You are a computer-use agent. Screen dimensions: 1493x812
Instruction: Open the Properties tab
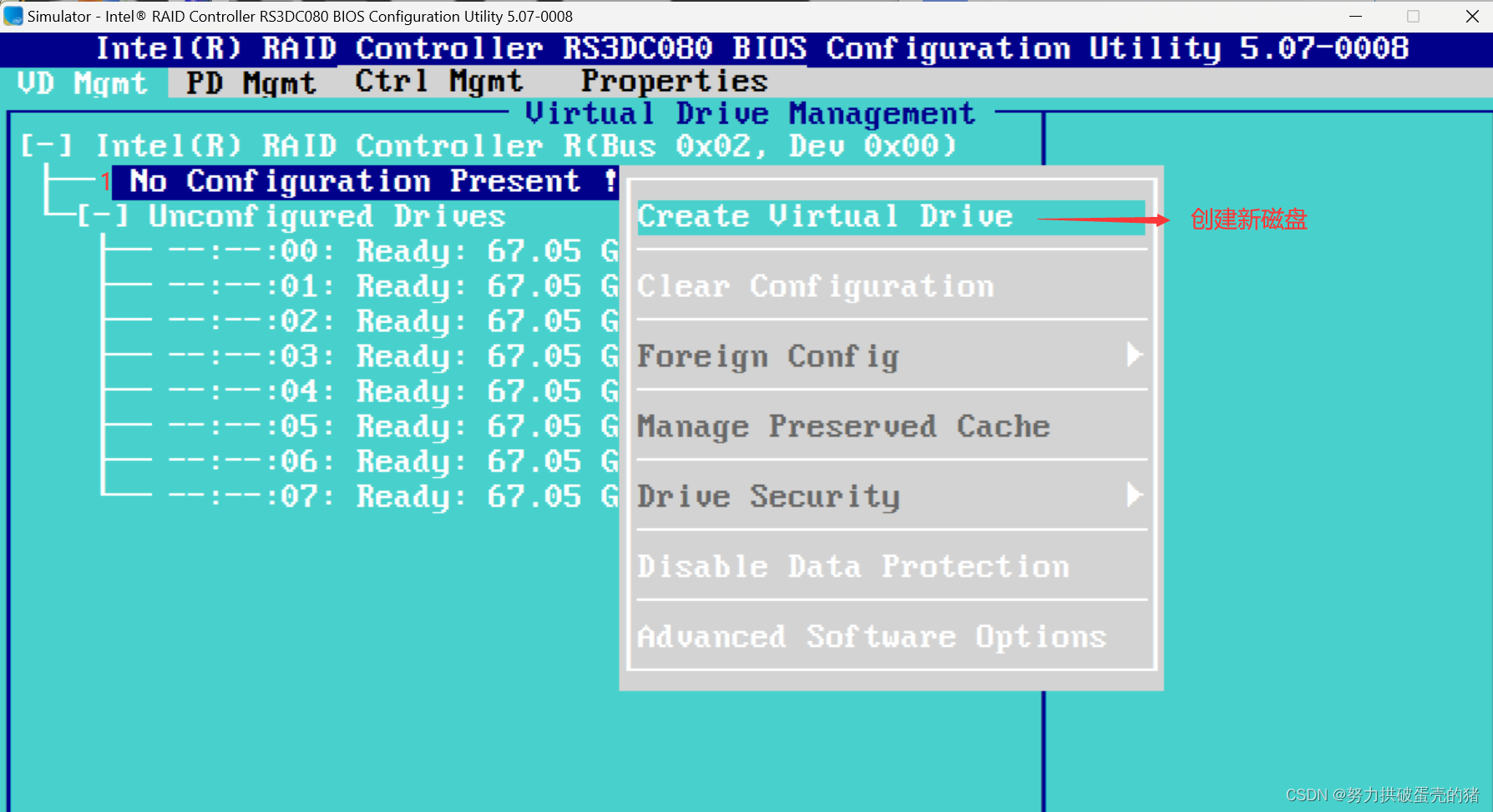675,82
